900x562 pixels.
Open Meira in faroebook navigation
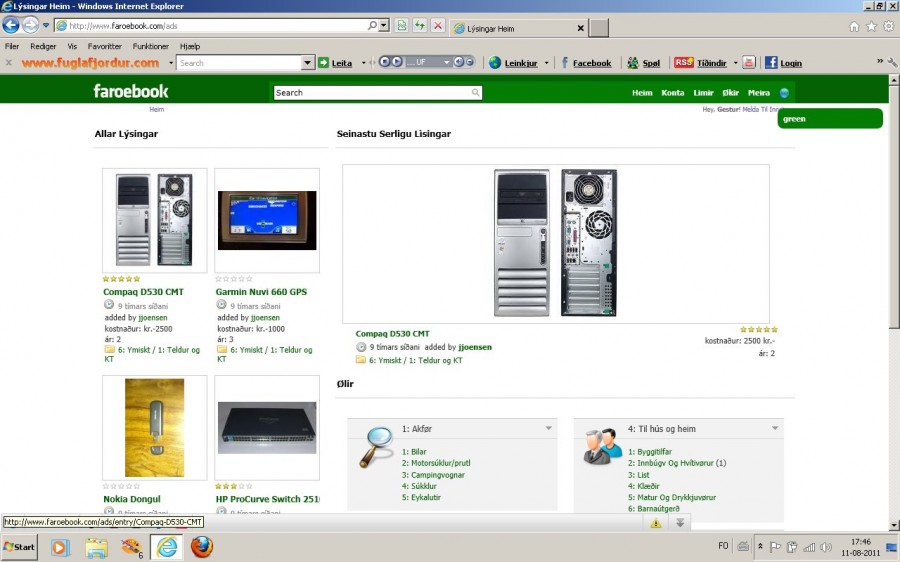click(759, 92)
